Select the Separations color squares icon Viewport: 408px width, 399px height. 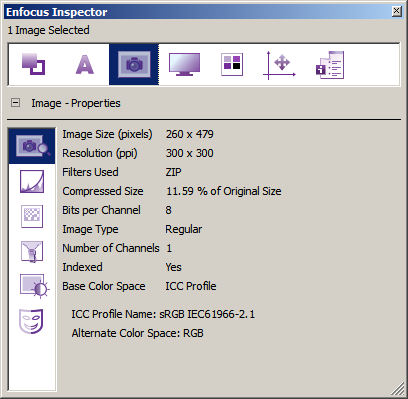[x=232, y=64]
